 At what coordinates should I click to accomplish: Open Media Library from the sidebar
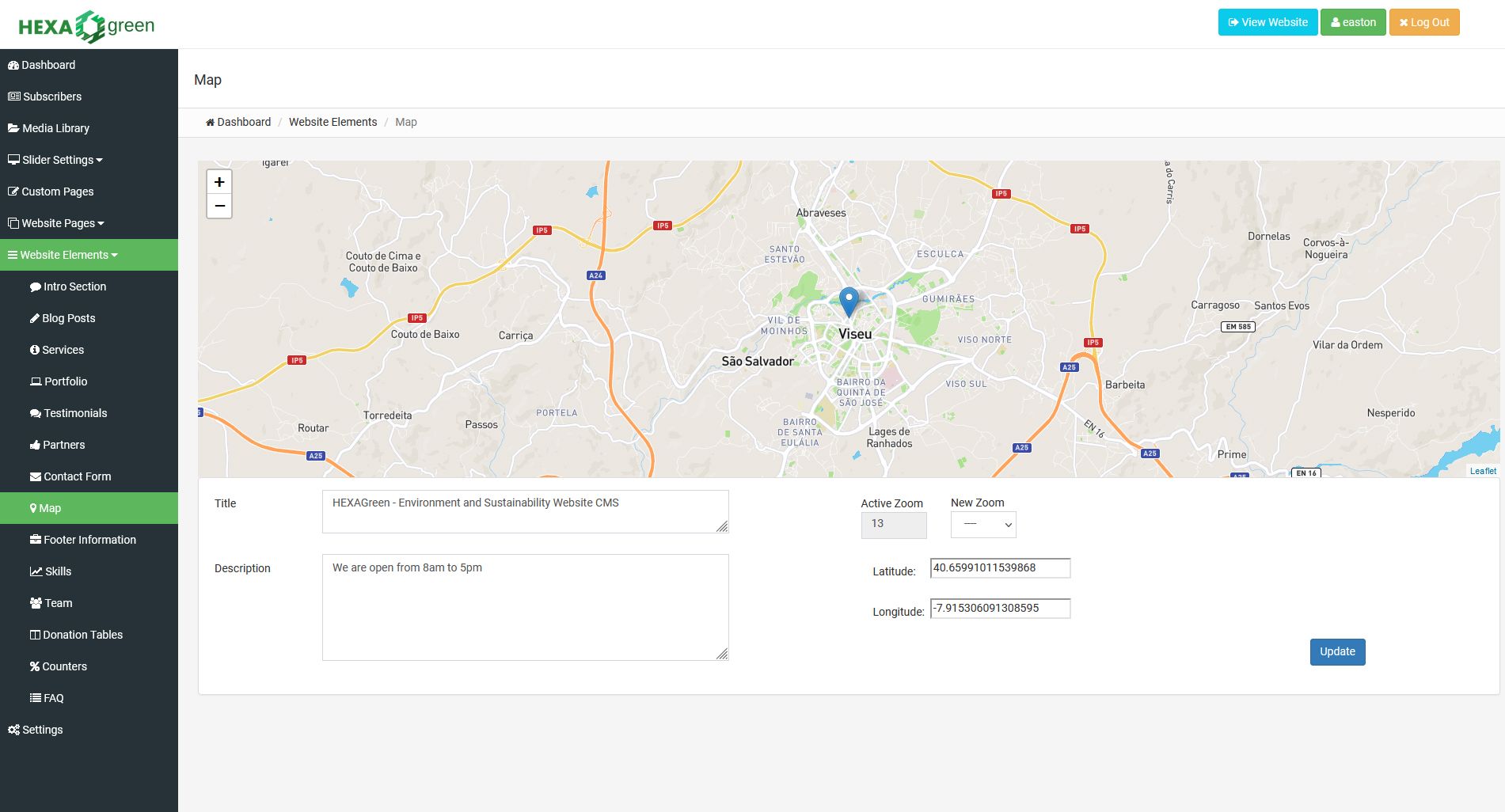pos(55,128)
